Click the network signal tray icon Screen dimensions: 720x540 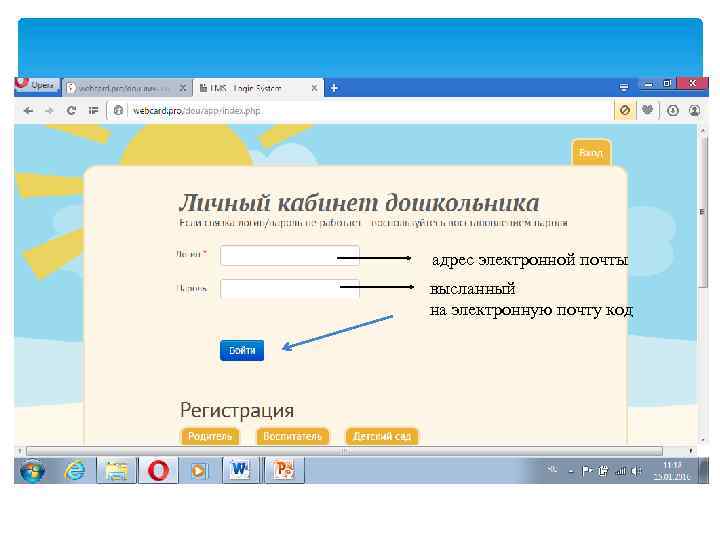pyautogui.click(x=620, y=471)
